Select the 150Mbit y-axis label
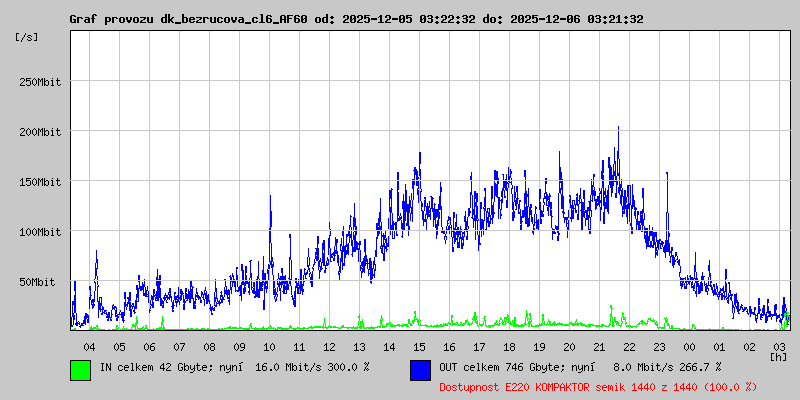 pos(40,182)
